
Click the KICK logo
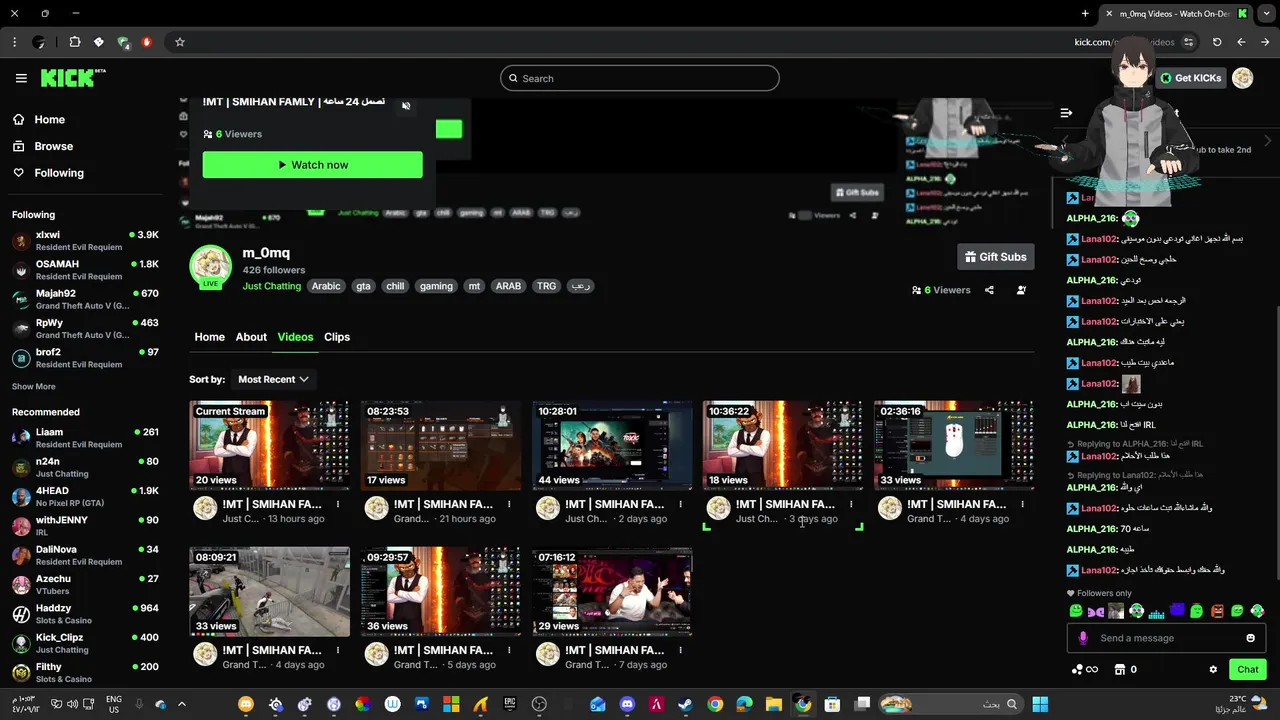[72, 78]
